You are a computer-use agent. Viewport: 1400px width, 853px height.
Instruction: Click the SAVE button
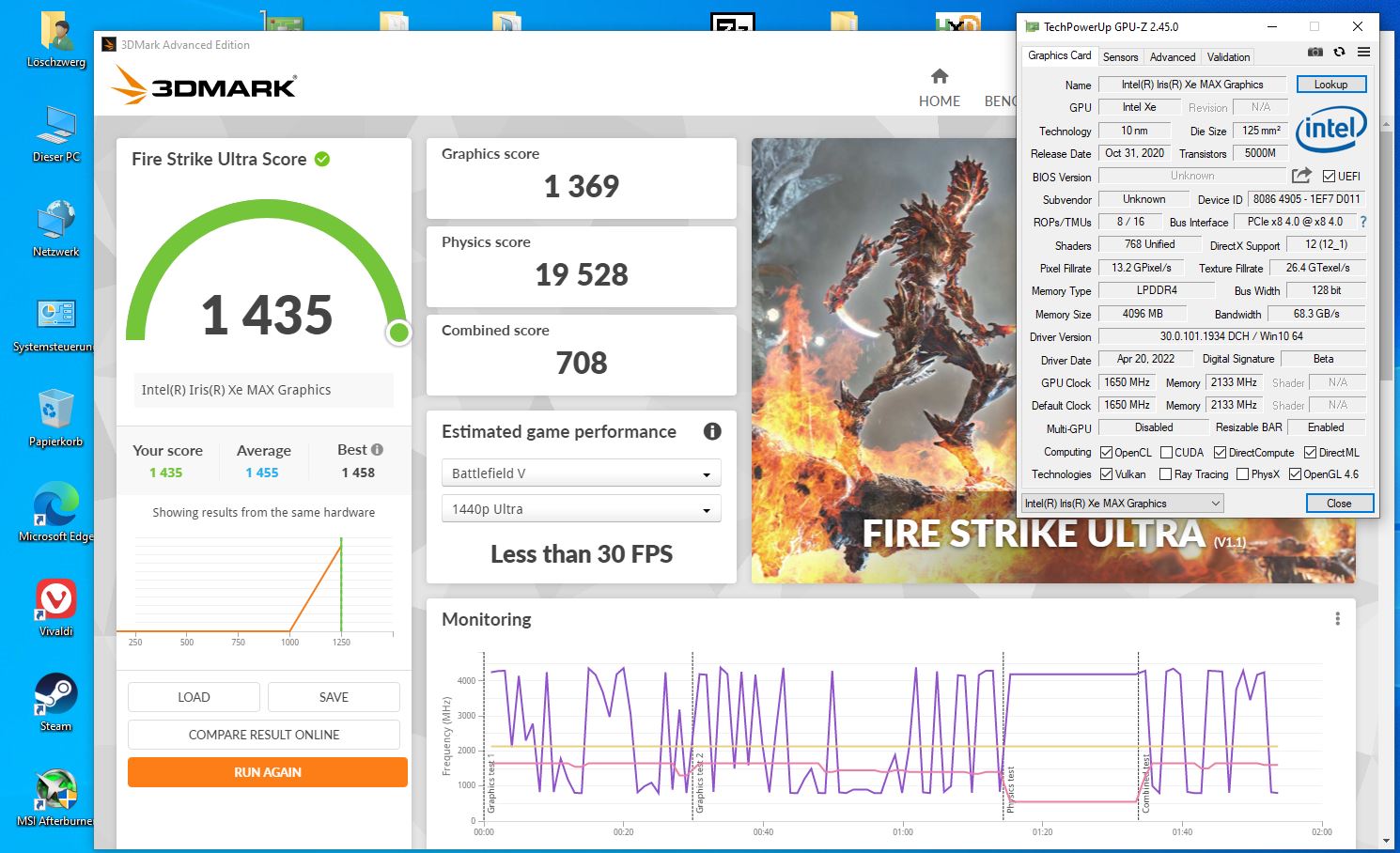(334, 697)
